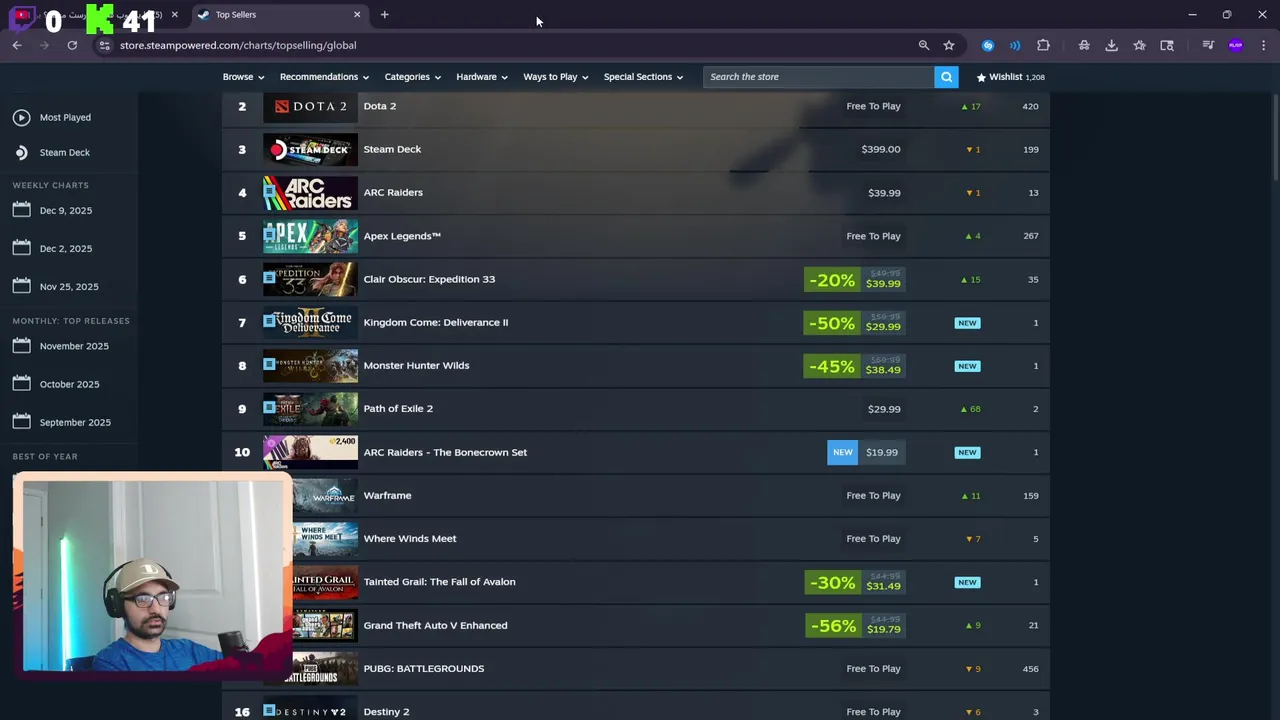Screen dimensions: 1280x720
Task: Click the Steam Deck product thumbnail
Action: point(310,149)
